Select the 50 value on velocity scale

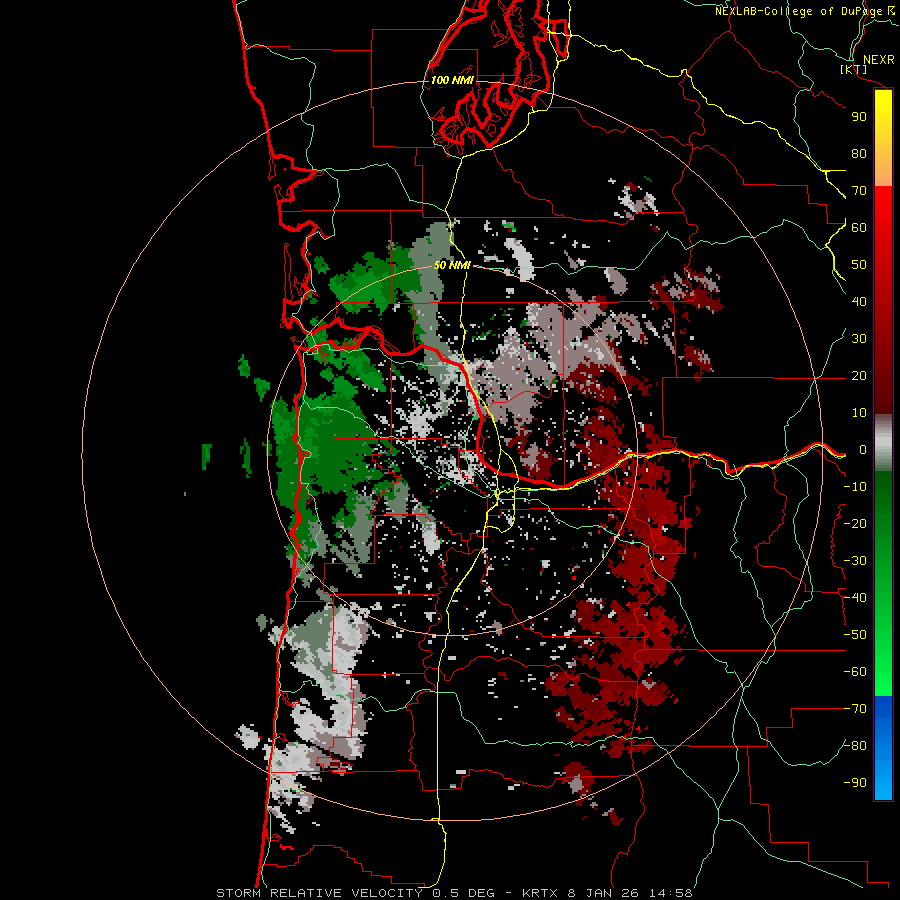[x=859, y=265]
